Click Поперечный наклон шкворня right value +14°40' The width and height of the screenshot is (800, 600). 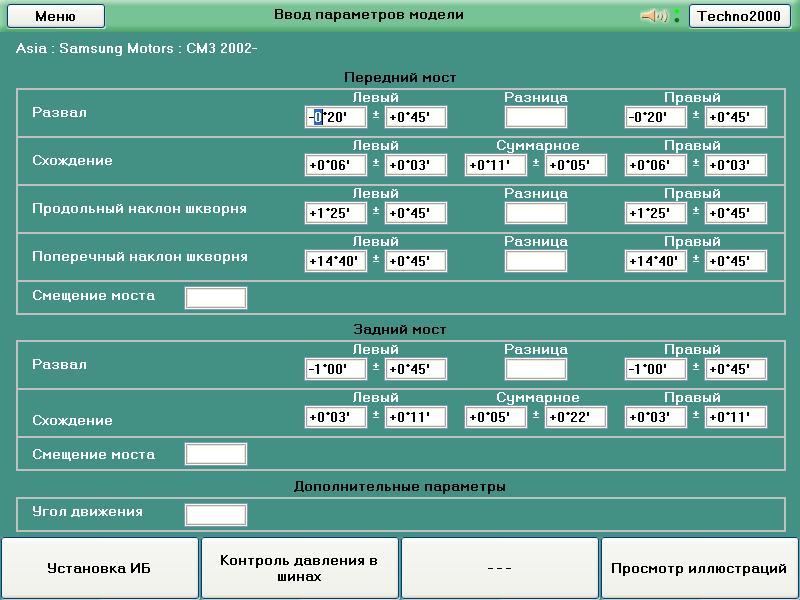pos(656,261)
